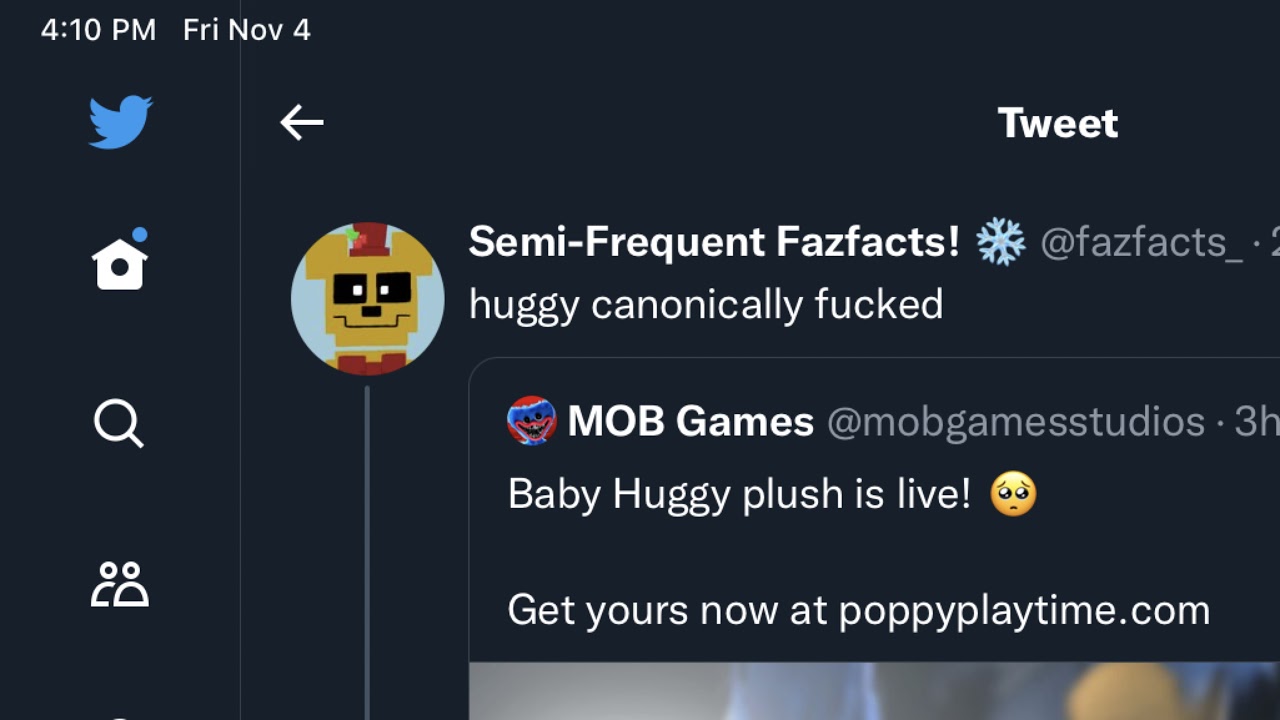Open the "Baby Huggy plush is live!" quote

(738, 494)
